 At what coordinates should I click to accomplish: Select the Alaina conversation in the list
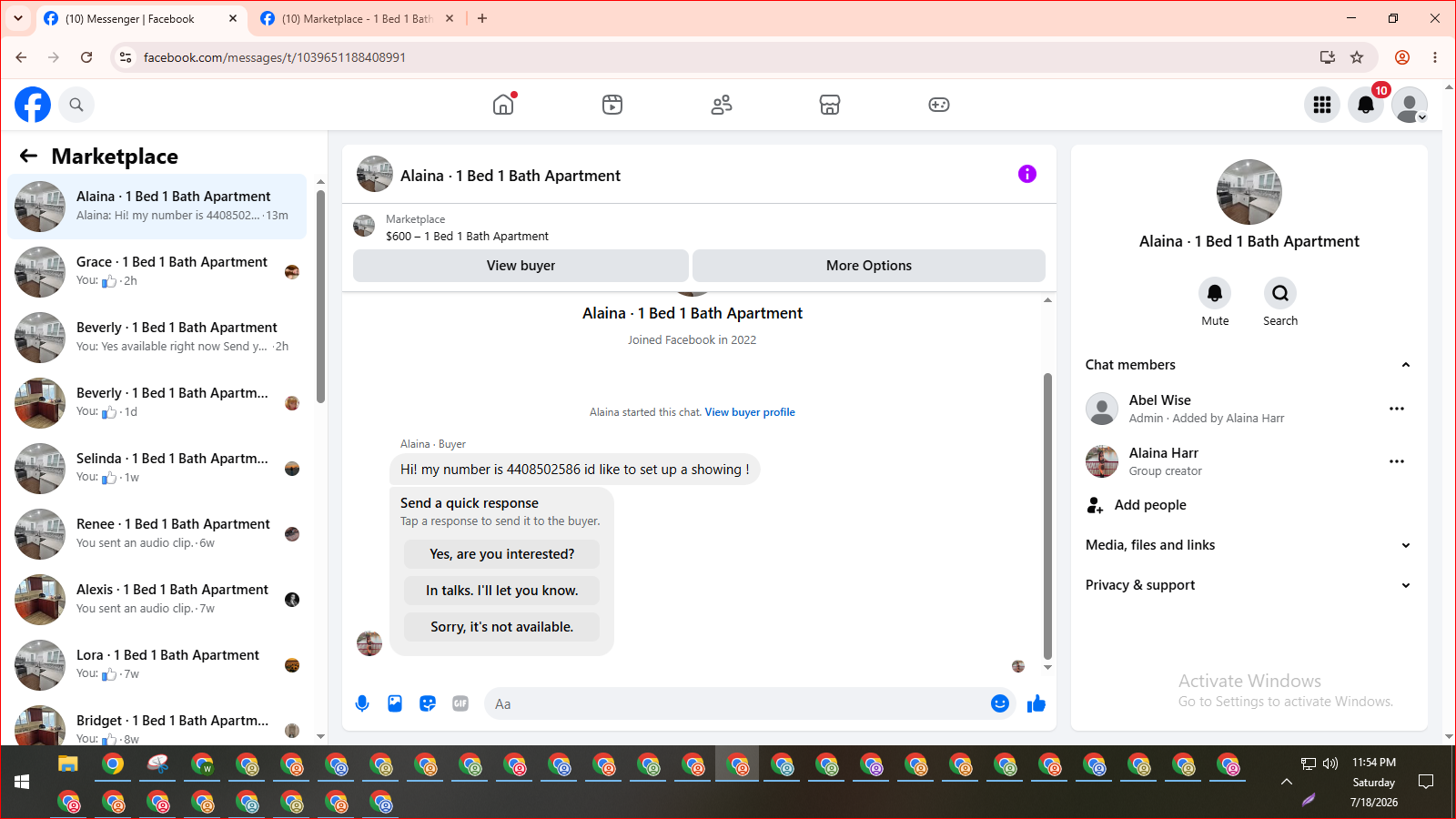tap(157, 207)
